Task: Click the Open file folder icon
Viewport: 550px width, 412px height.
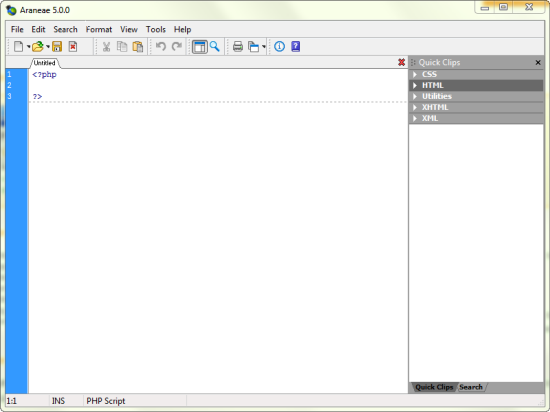Action: 38,46
